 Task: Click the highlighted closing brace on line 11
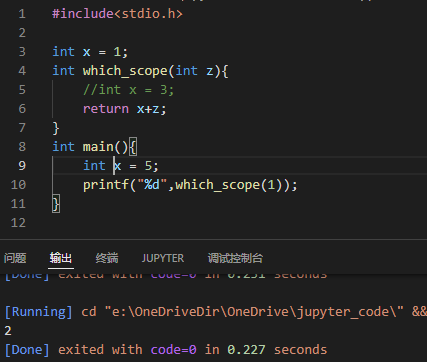tap(56, 204)
